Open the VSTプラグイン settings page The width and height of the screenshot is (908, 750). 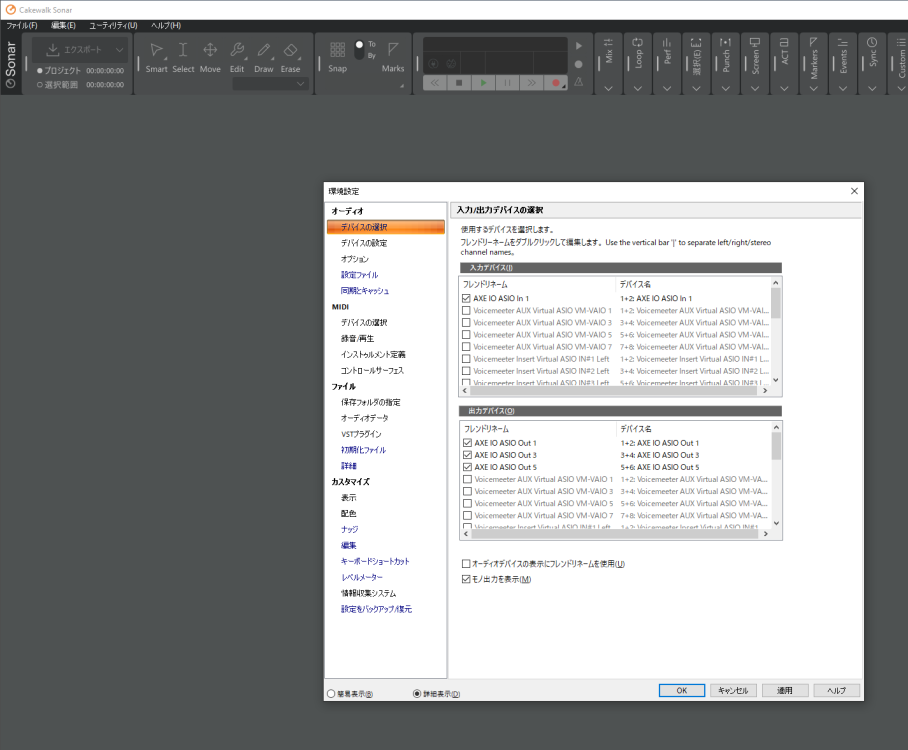[x=361, y=434]
